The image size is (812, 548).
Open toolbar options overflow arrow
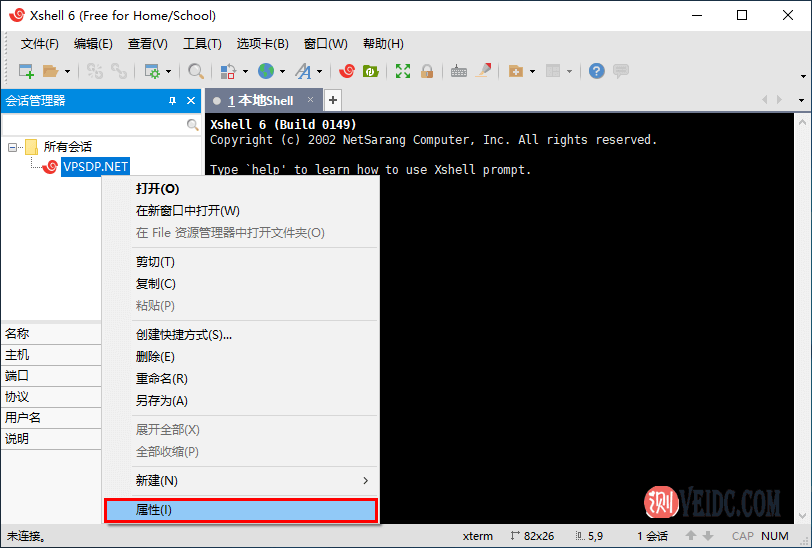[x=803, y=77]
